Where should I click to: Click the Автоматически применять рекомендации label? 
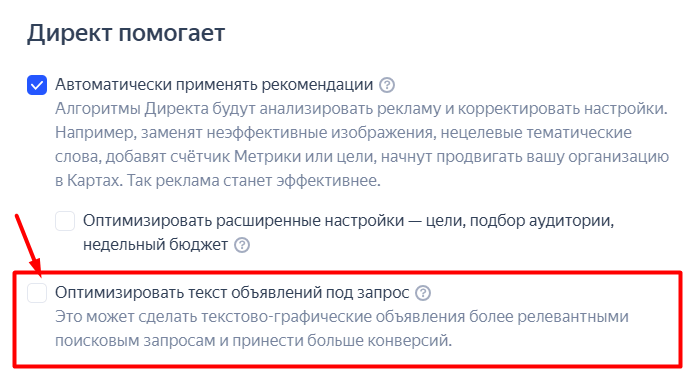(x=214, y=85)
